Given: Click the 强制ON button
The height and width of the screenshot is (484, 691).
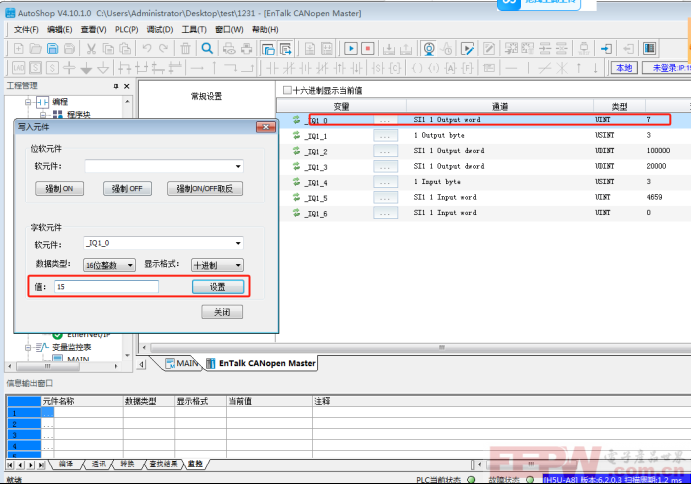Looking at the screenshot, I should [59, 189].
